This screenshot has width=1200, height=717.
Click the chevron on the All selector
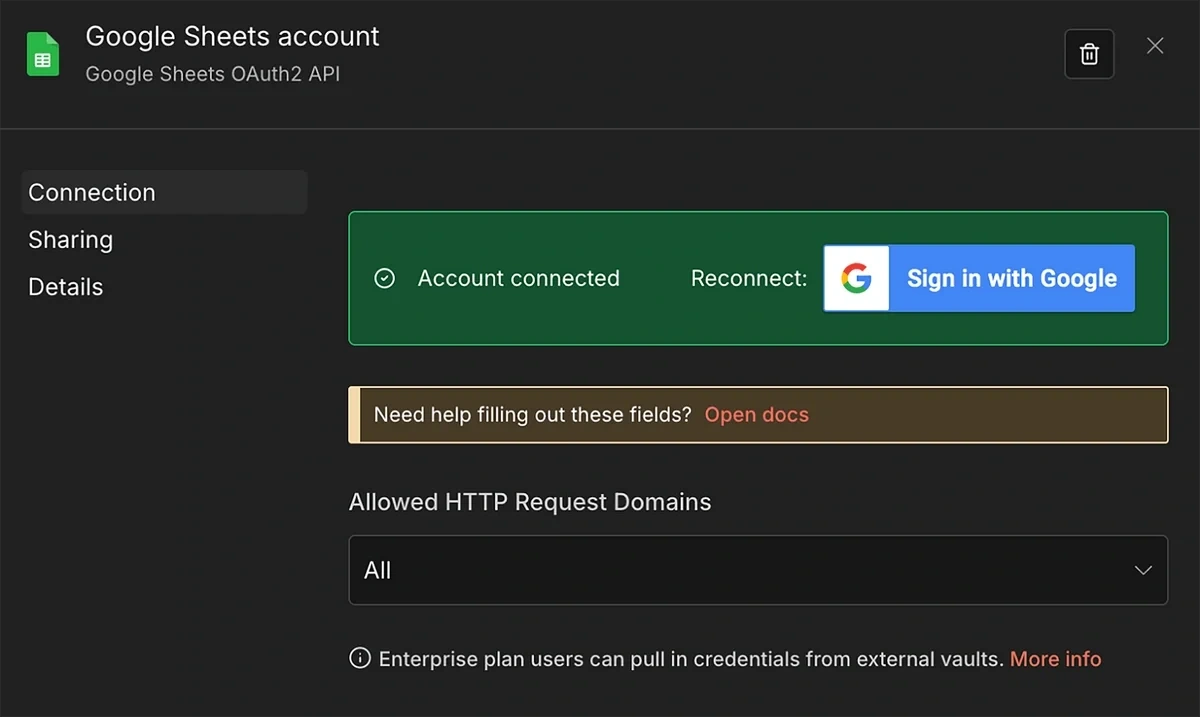1143,569
